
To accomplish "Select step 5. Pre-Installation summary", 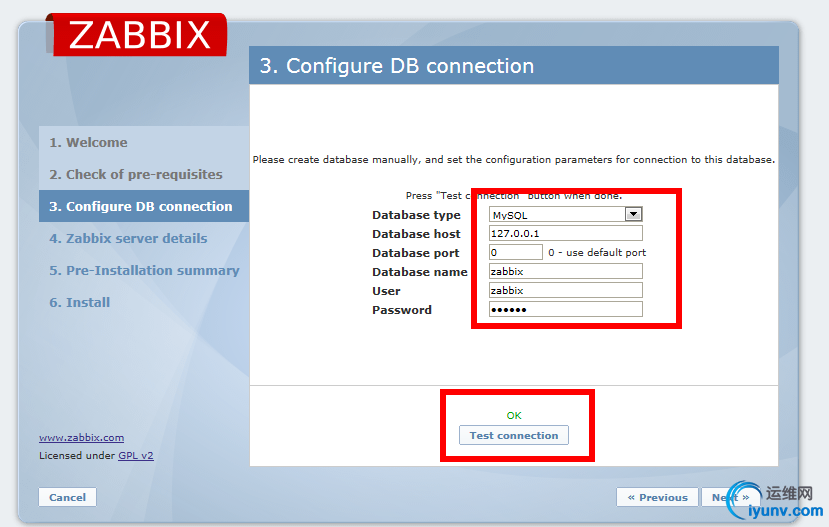I will tap(144, 271).
